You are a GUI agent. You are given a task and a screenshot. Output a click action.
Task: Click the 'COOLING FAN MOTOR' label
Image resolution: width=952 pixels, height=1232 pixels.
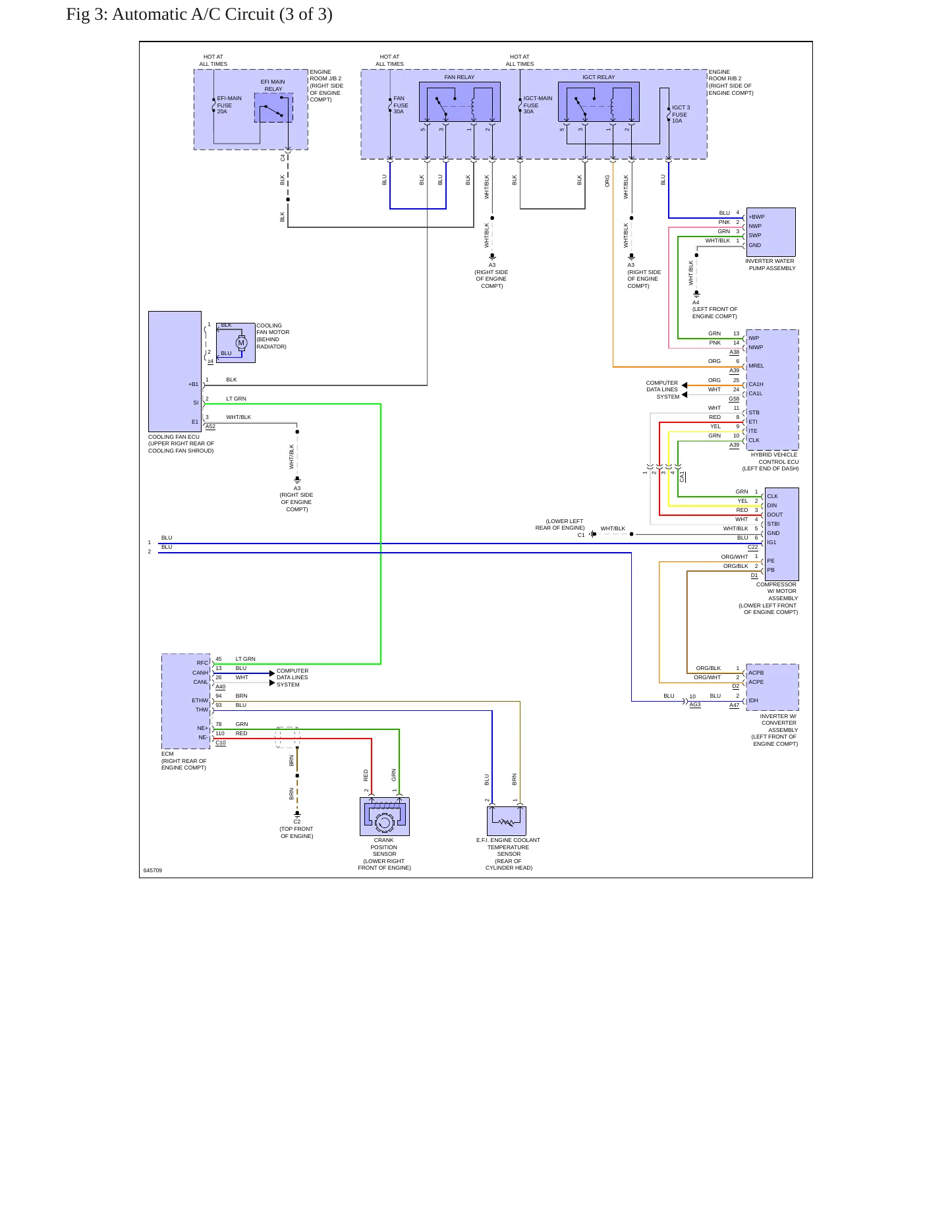coord(273,329)
